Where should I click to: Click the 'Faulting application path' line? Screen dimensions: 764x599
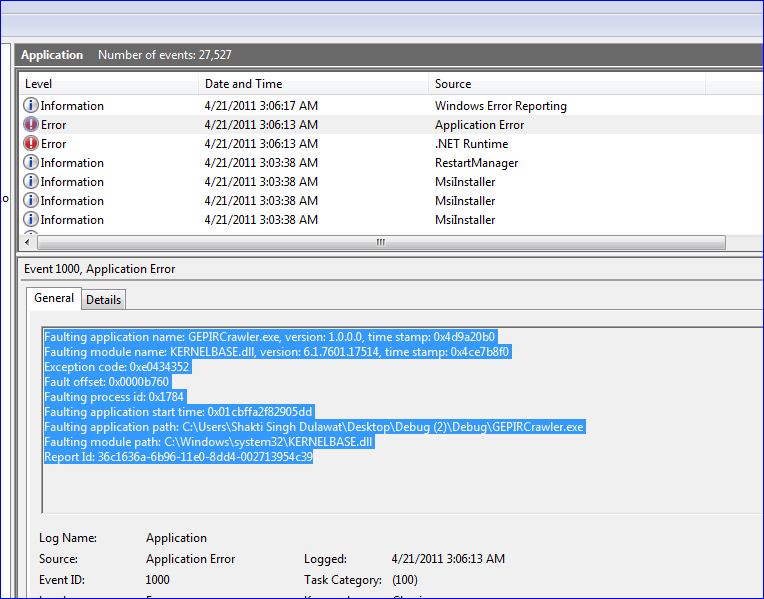point(314,427)
